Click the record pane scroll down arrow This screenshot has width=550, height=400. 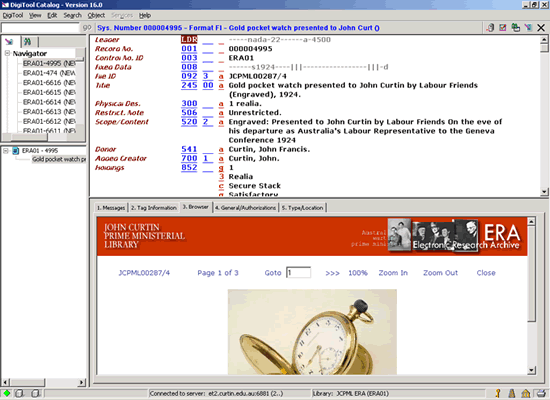pyautogui.click(x=544, y=192)
